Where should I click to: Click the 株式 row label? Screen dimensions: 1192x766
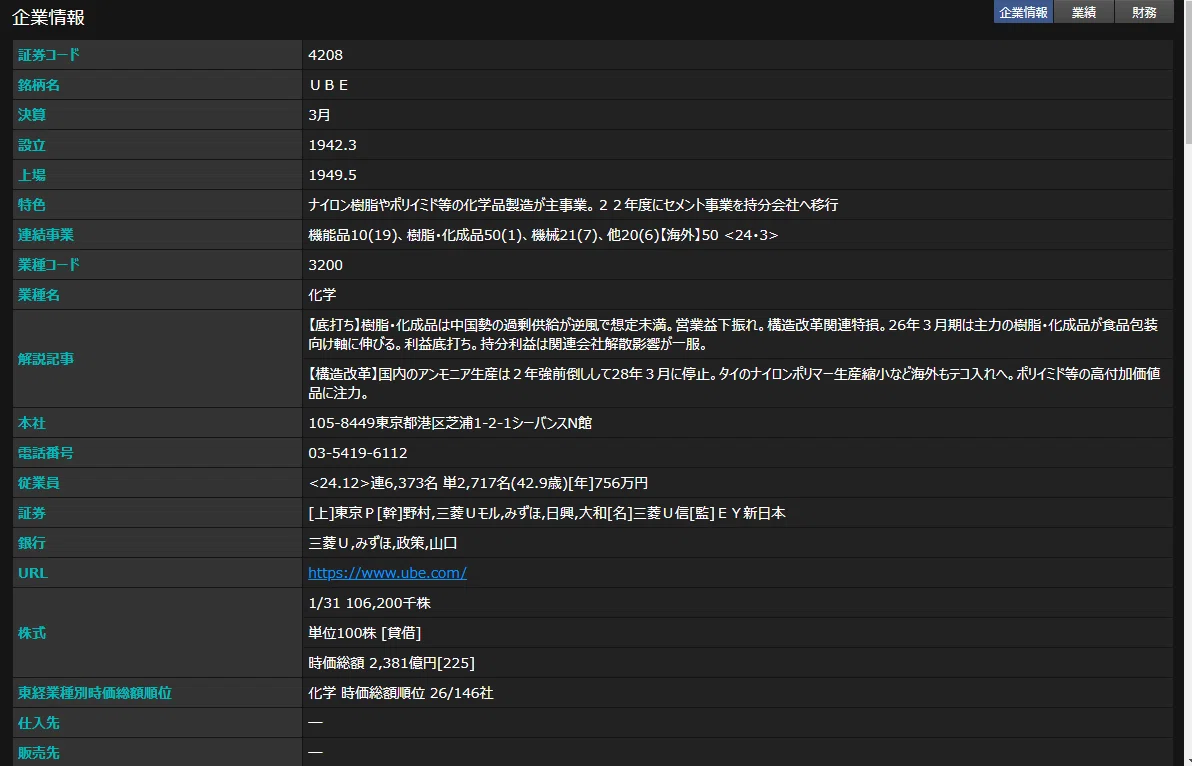pyautogui.click(x=32, y=633)
